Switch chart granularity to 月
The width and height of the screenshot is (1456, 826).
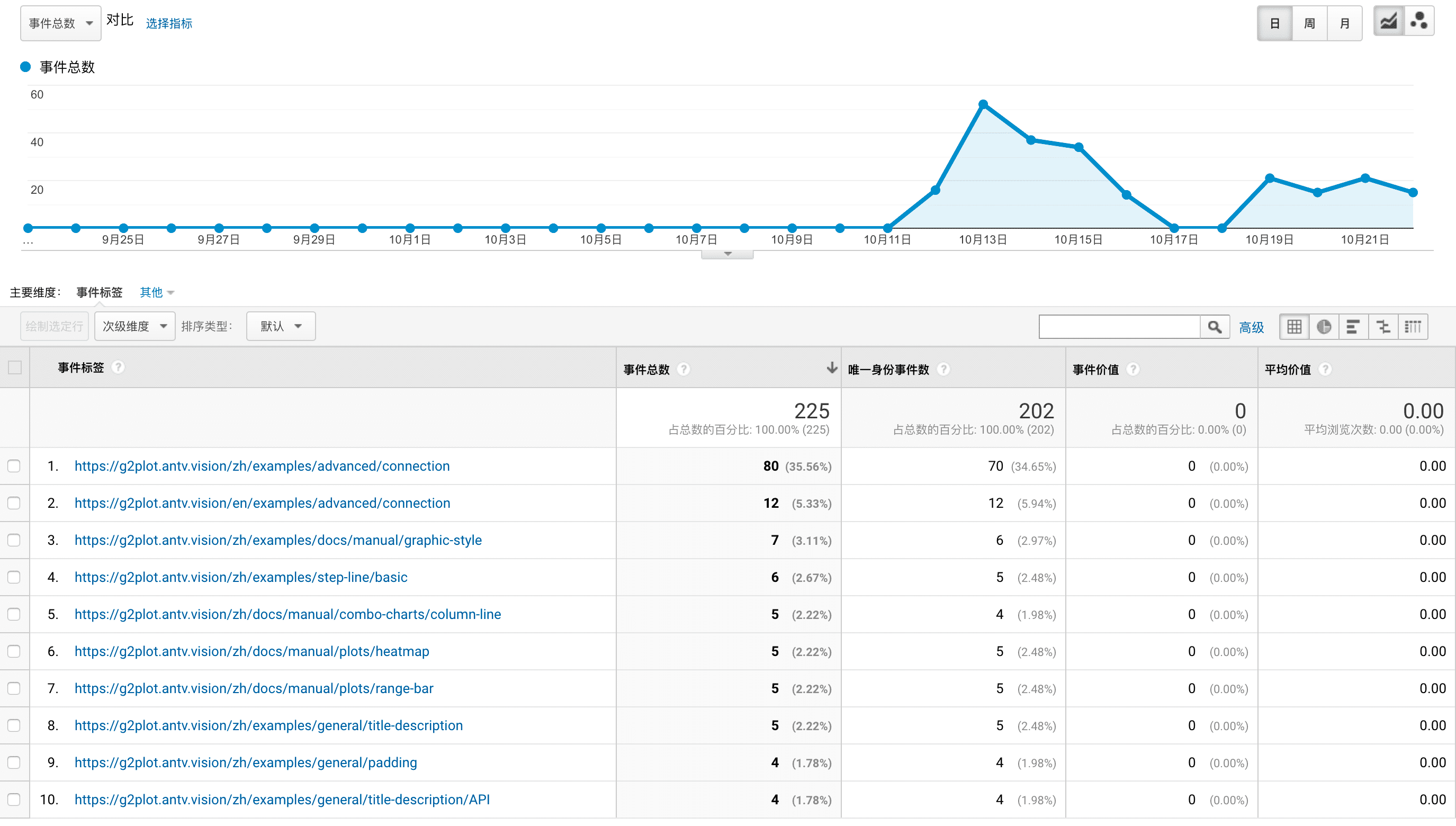pyautogui.click(x=1344, y=23)
